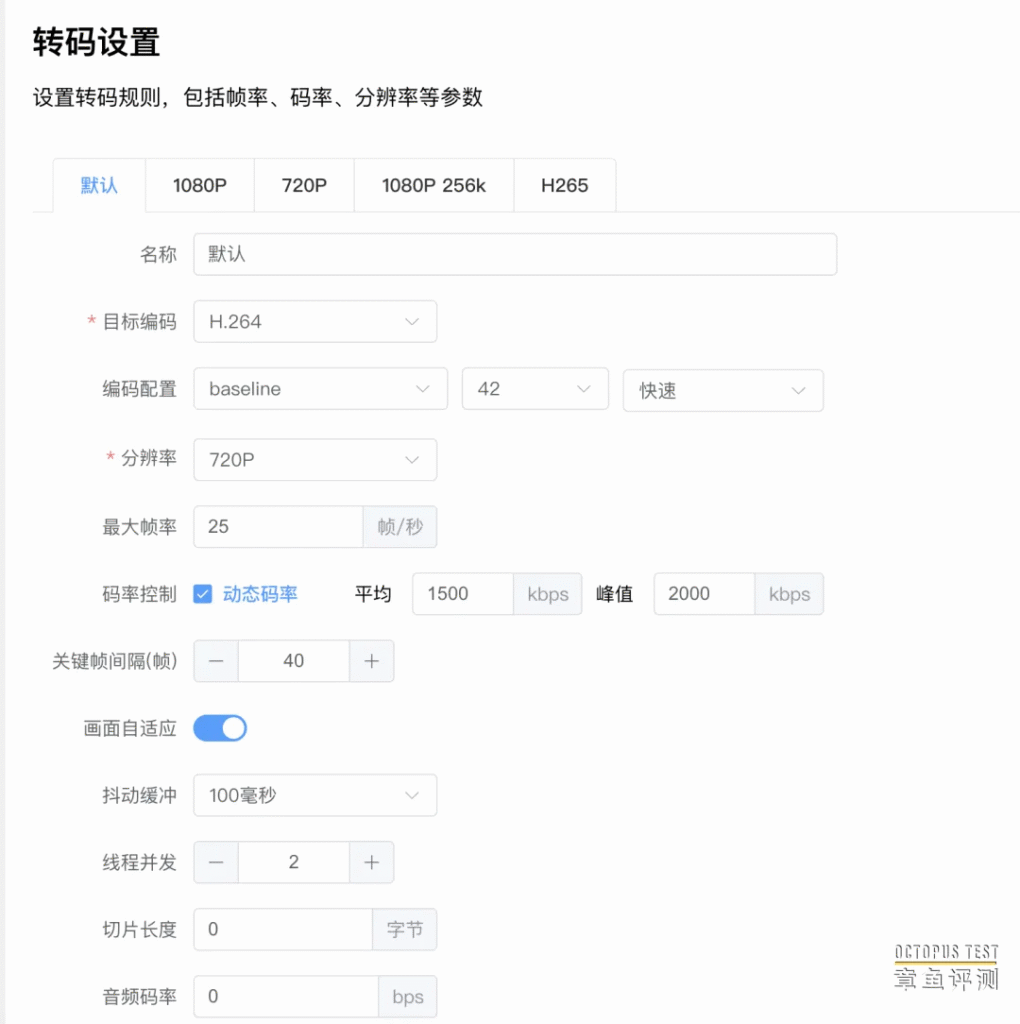The height and width of the screenshot is (1024, 1020).
Task: Click the 切片长度 input field
Action: tap(283, 929)
